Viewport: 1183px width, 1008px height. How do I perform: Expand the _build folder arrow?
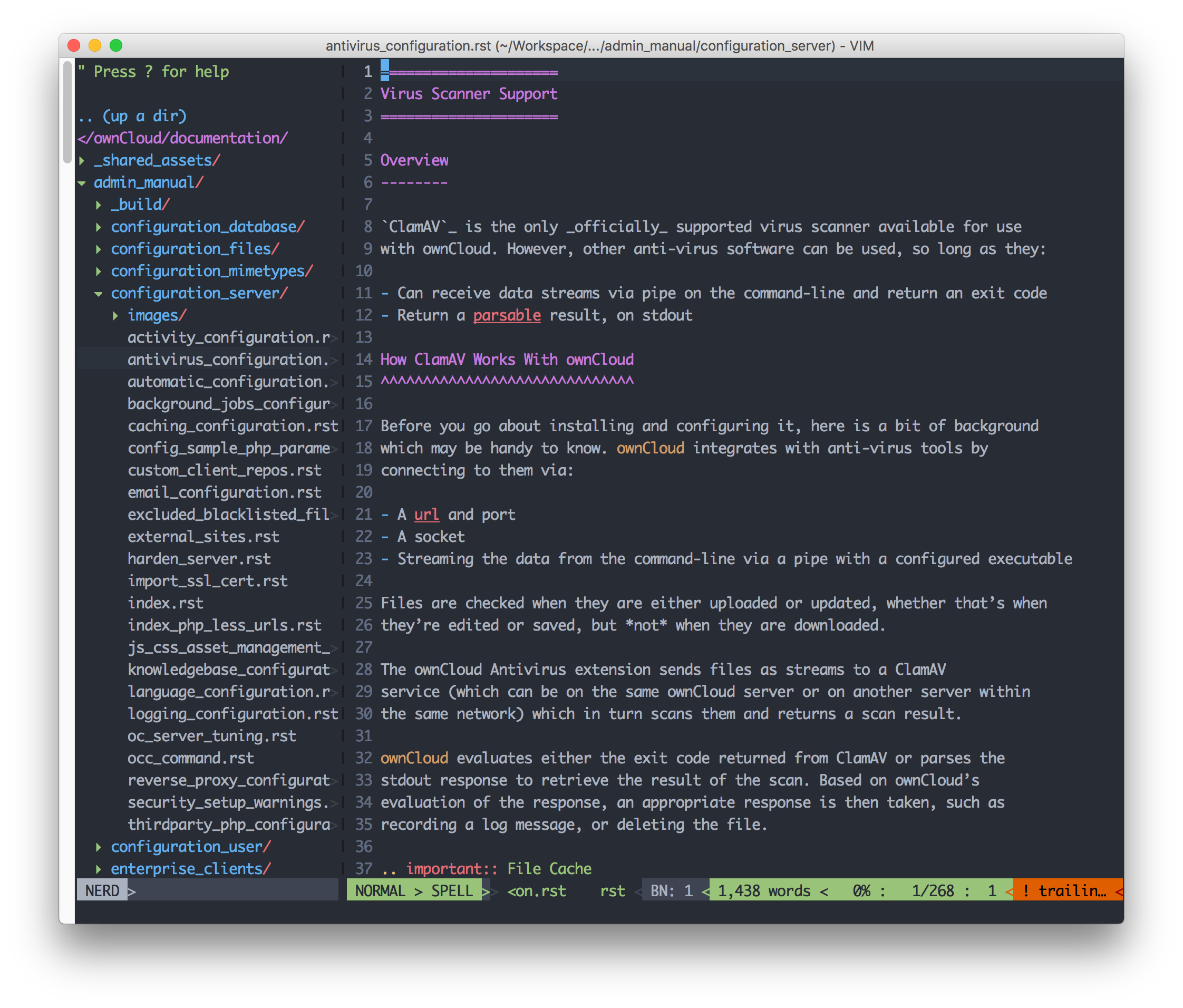98,205
